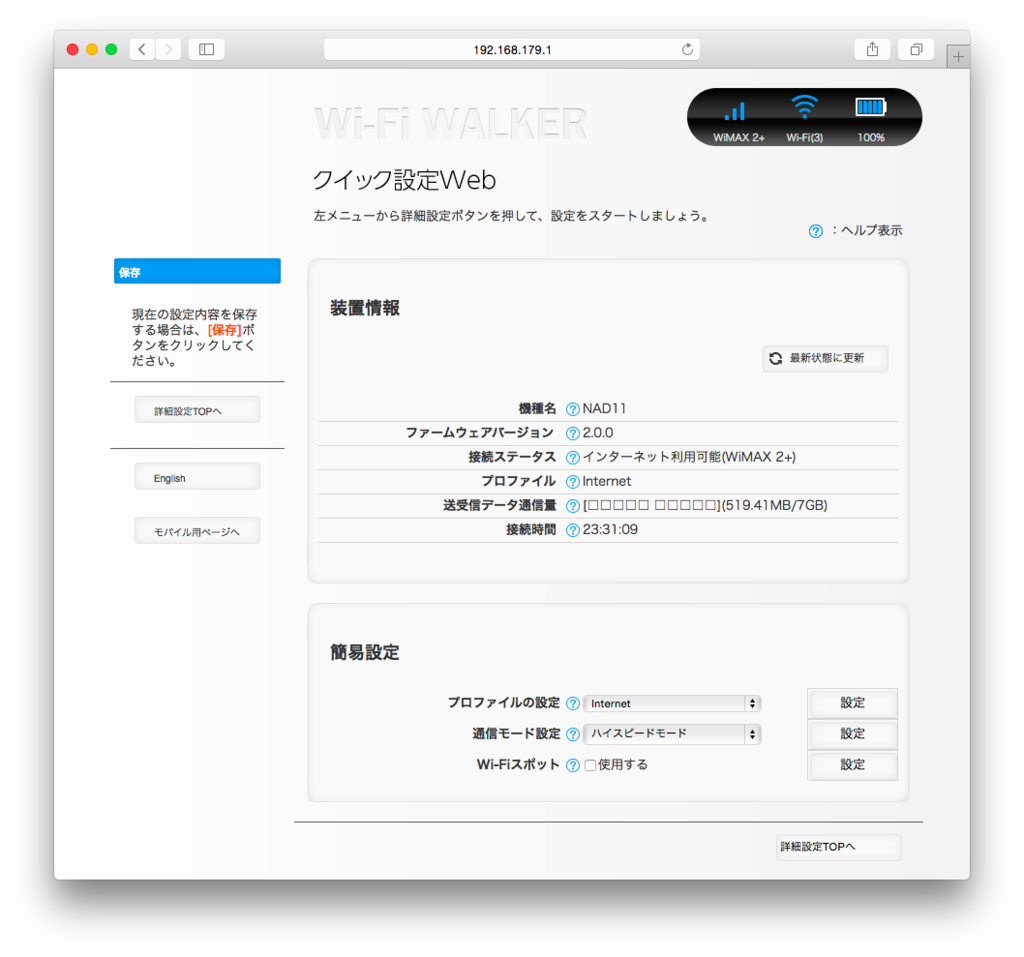Image resolution: width=1024 pixels, height=957 pixels.
Task: Open help icon for 接続時間
Action: click(573, 530)
